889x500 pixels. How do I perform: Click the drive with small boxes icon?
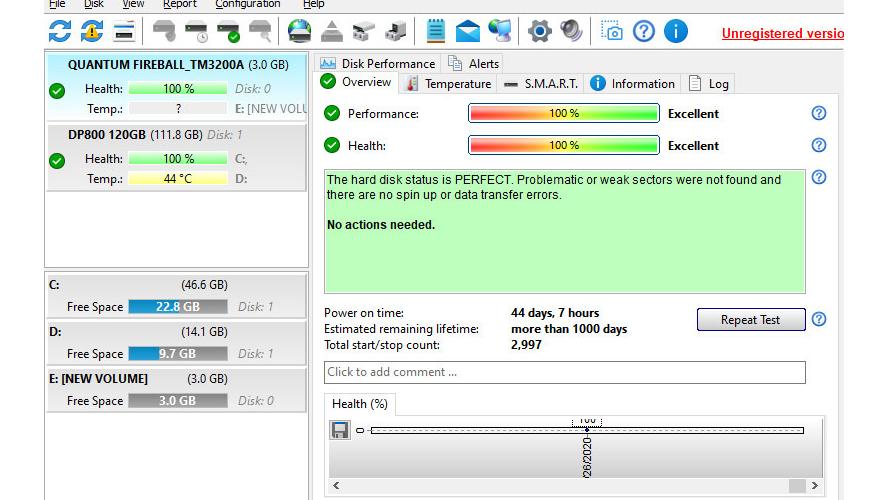coord(363,31)
